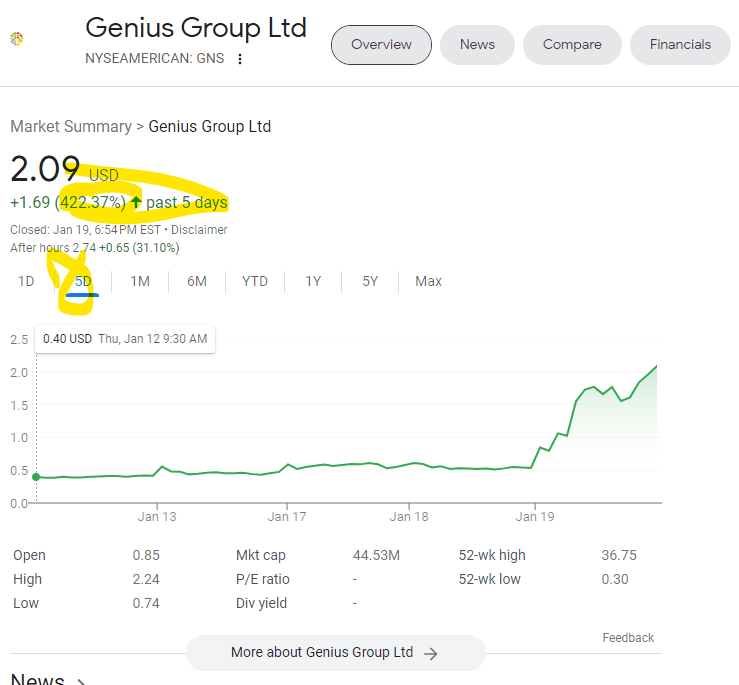Viewport: 739px width, 685px height.
Task: Switch chart to 6M range
Action: click(x=197, y=281)
